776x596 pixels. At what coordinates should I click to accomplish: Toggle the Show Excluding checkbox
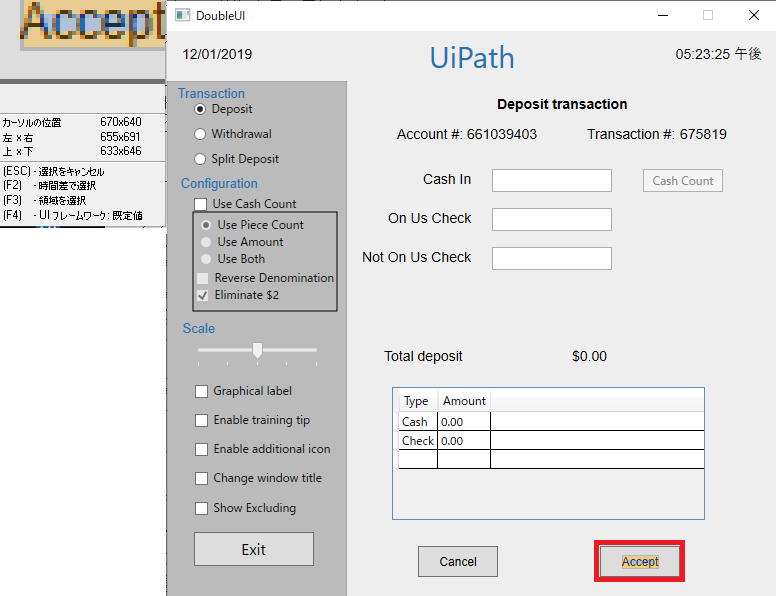pyautogui.click(x=202, y=508)
